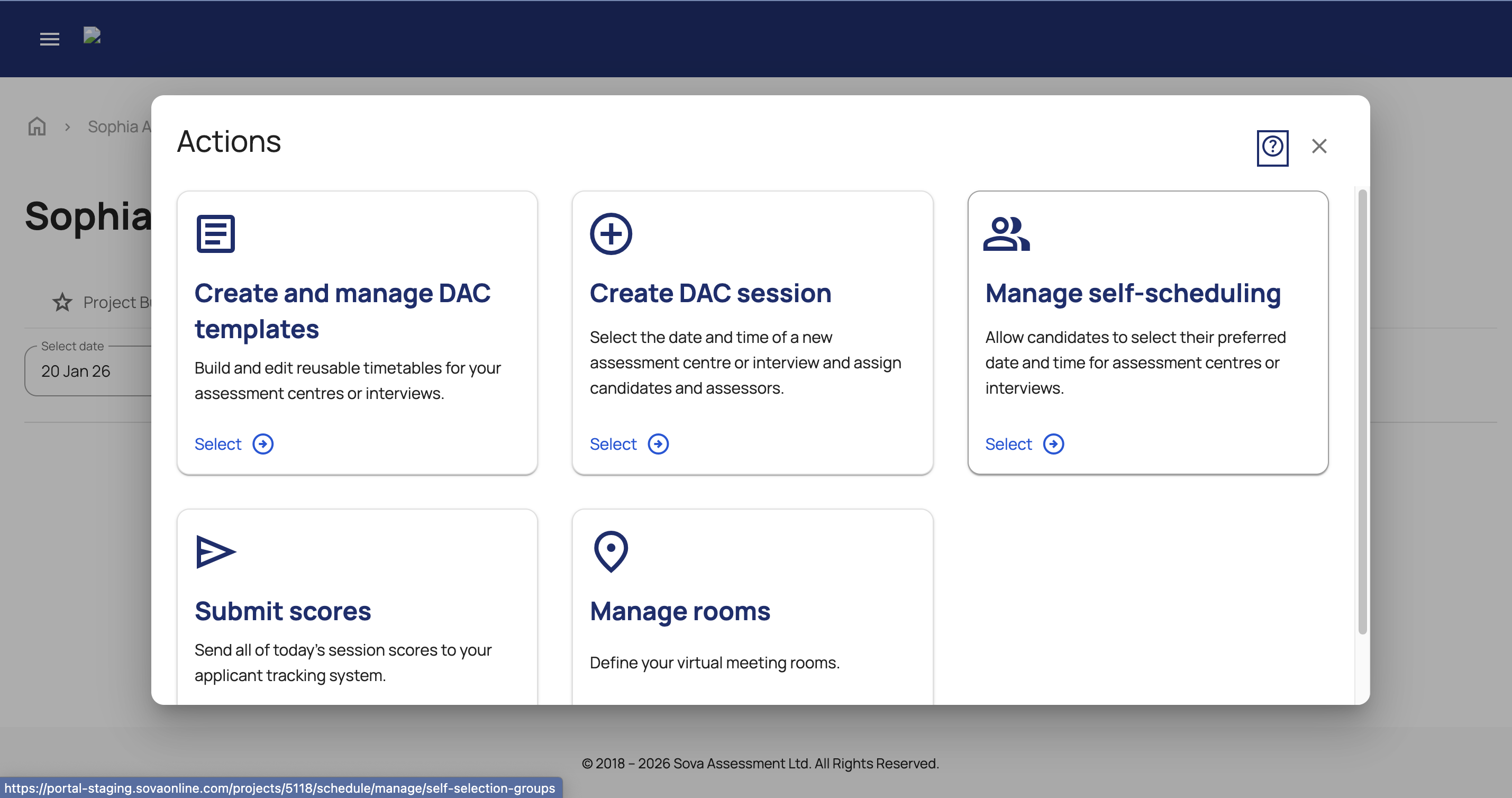The image size is (1512, 798).
Task: Click the self-scheduling people icon
Action: tap(1006, 234)
